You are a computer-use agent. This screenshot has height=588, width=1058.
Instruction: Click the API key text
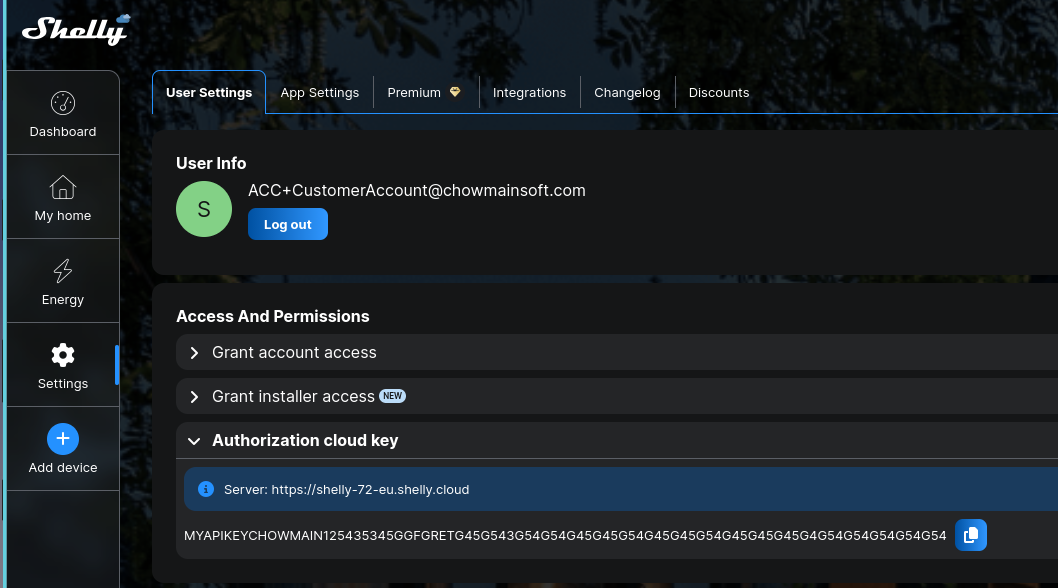point(565,536)
